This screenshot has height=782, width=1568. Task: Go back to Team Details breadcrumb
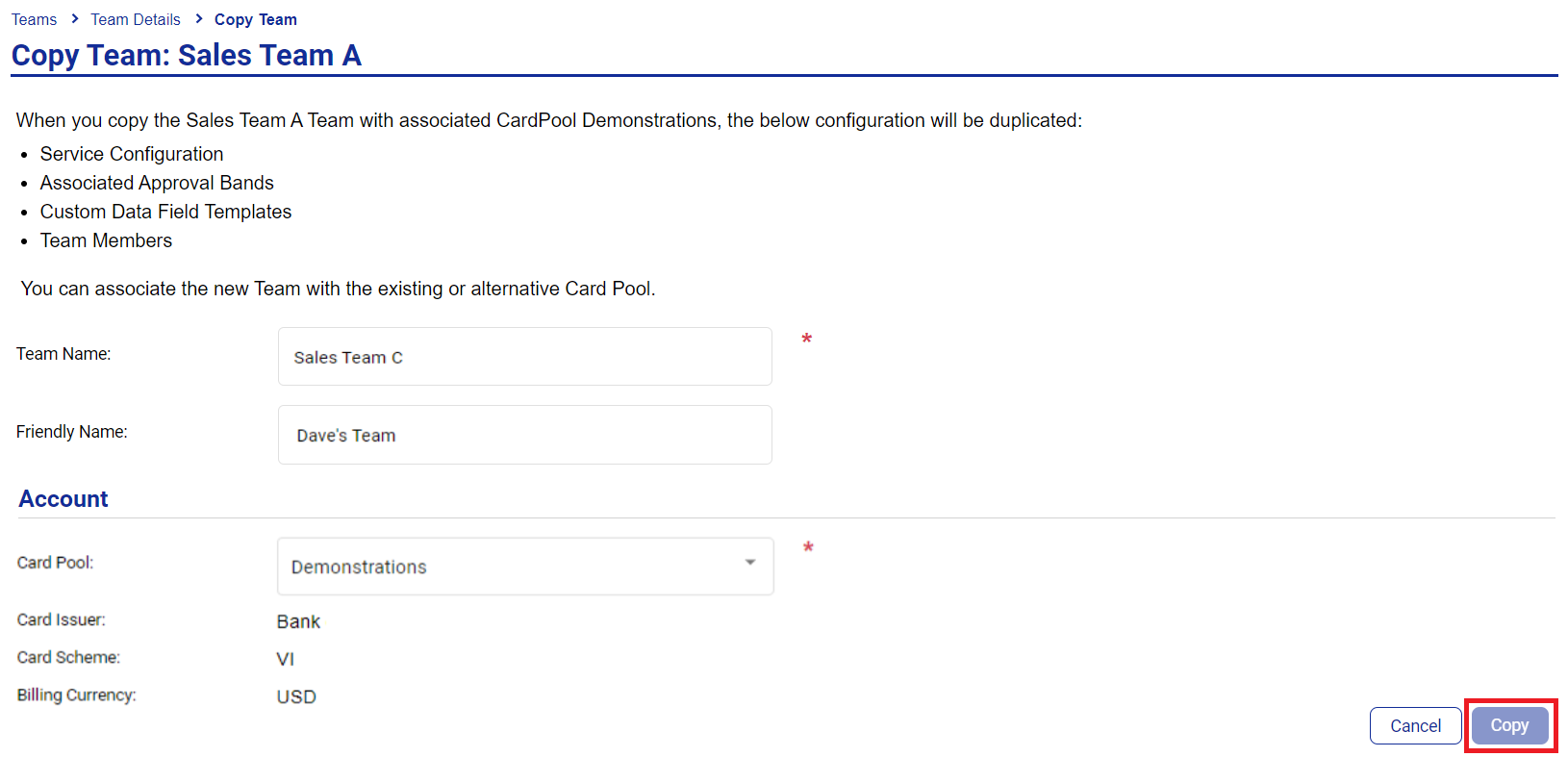tap(136, 19)
